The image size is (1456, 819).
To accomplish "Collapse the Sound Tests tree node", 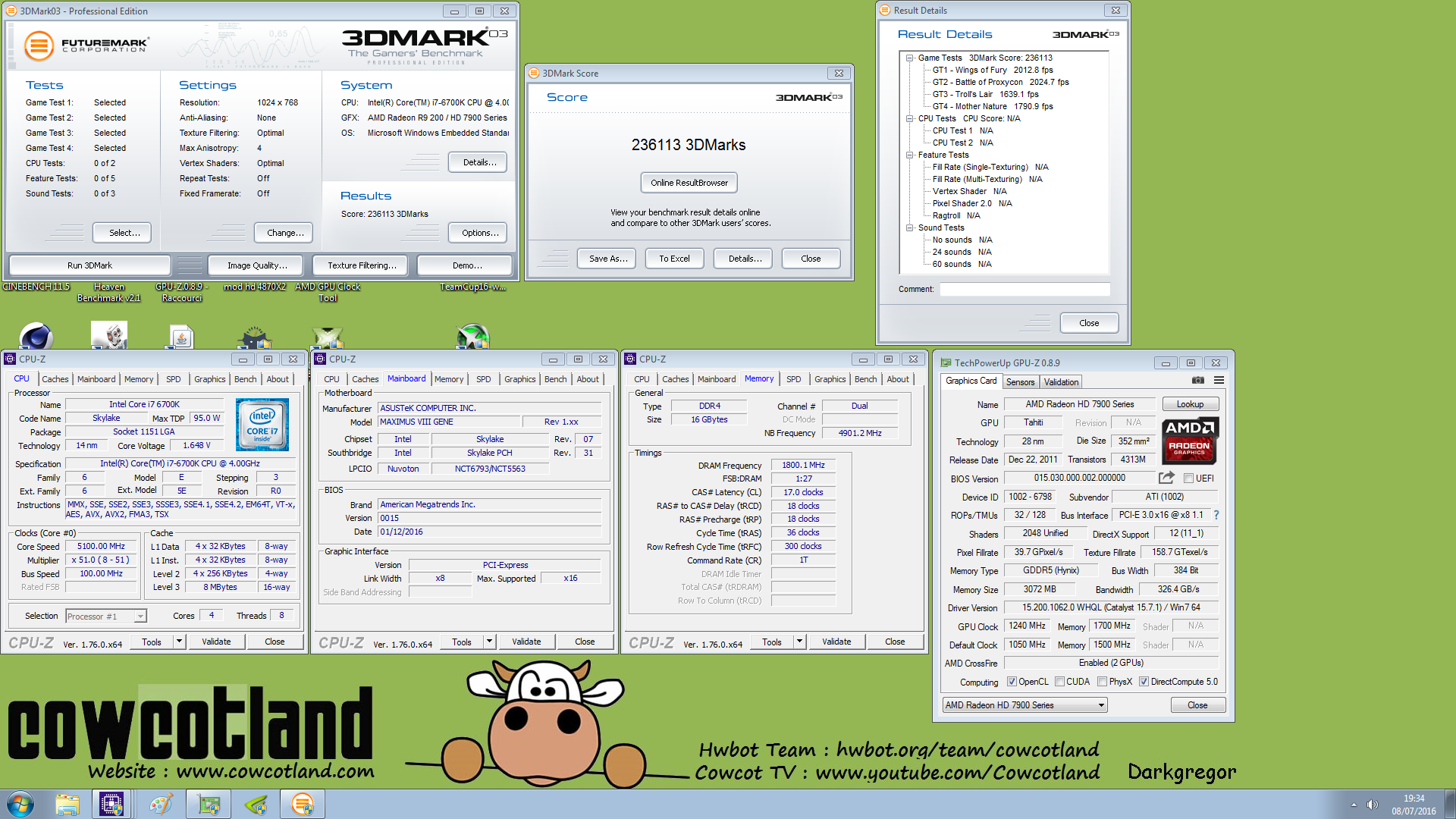I will [x=909, y=227].
